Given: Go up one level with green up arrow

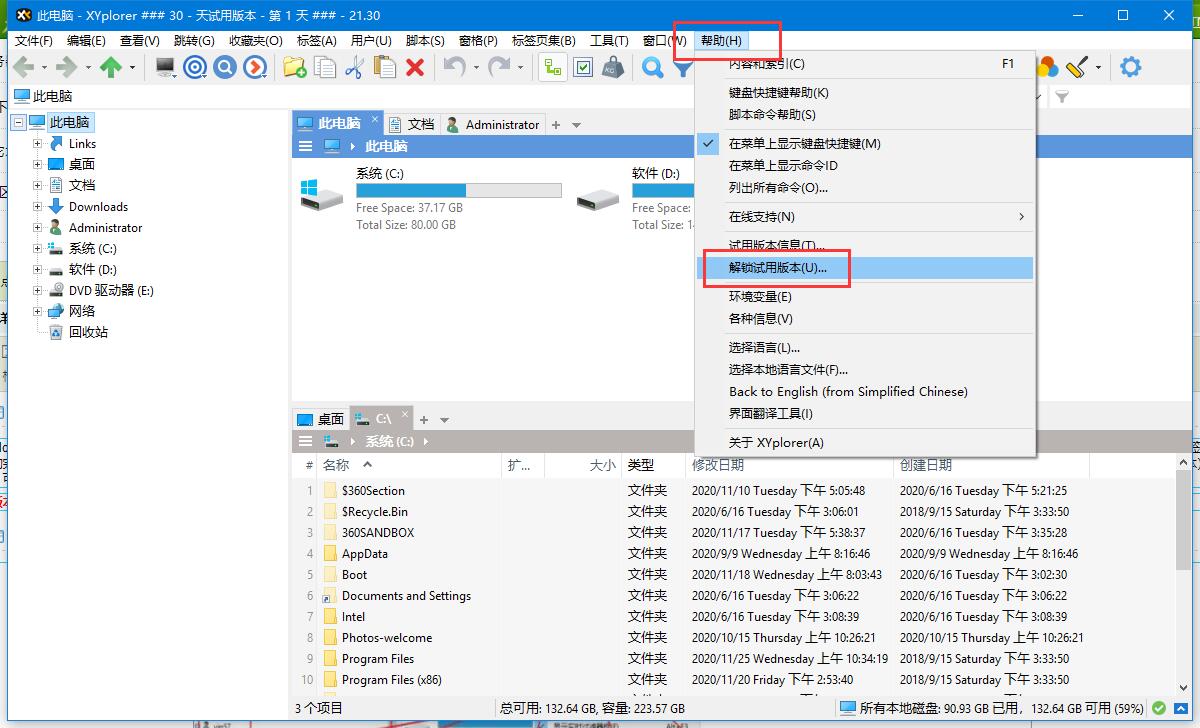Looking at the screenshot, I should (x=111, y=67).
